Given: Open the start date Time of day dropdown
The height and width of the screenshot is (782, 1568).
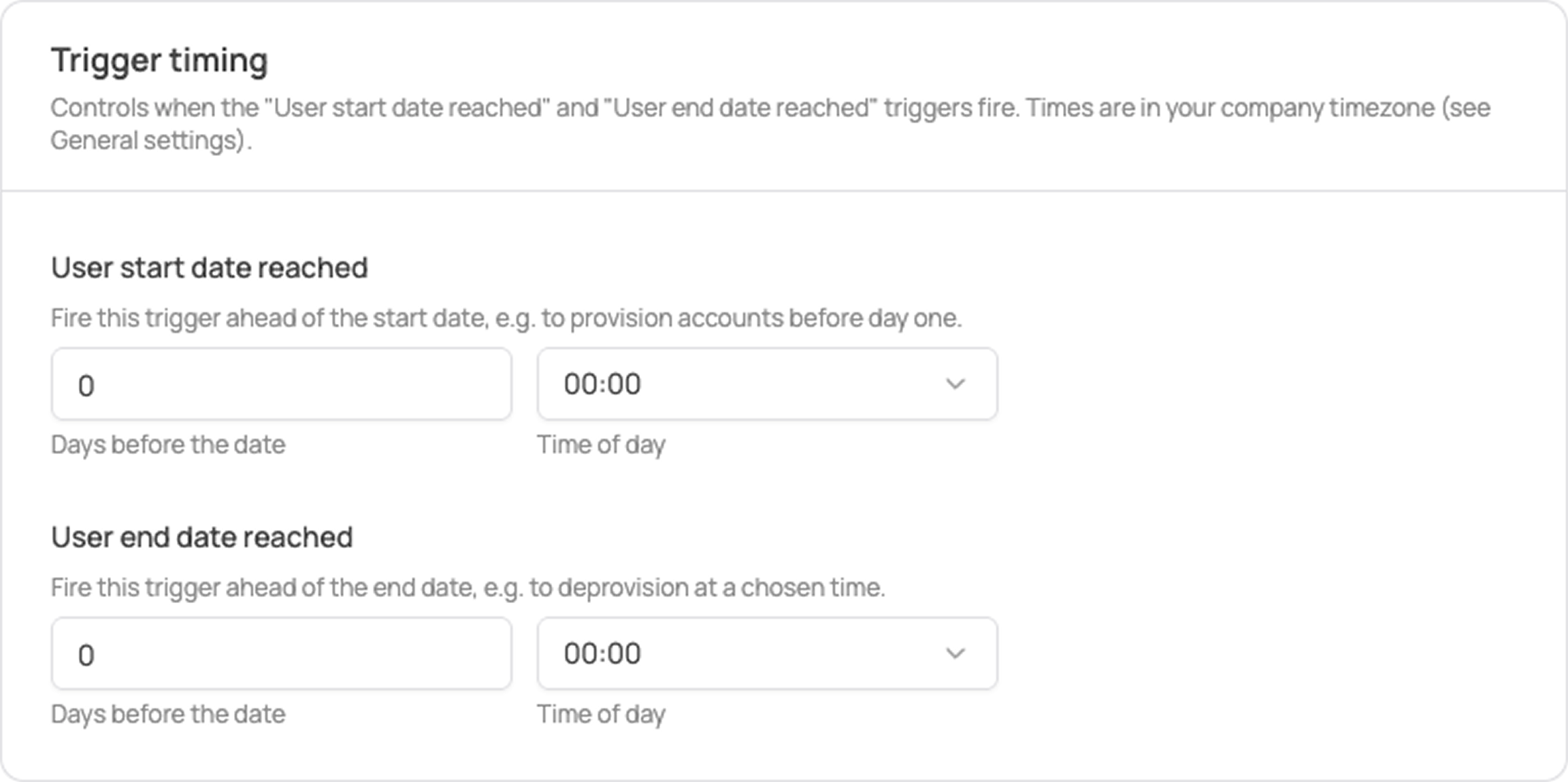Looking at the screenshot, I should click(767, 384).
